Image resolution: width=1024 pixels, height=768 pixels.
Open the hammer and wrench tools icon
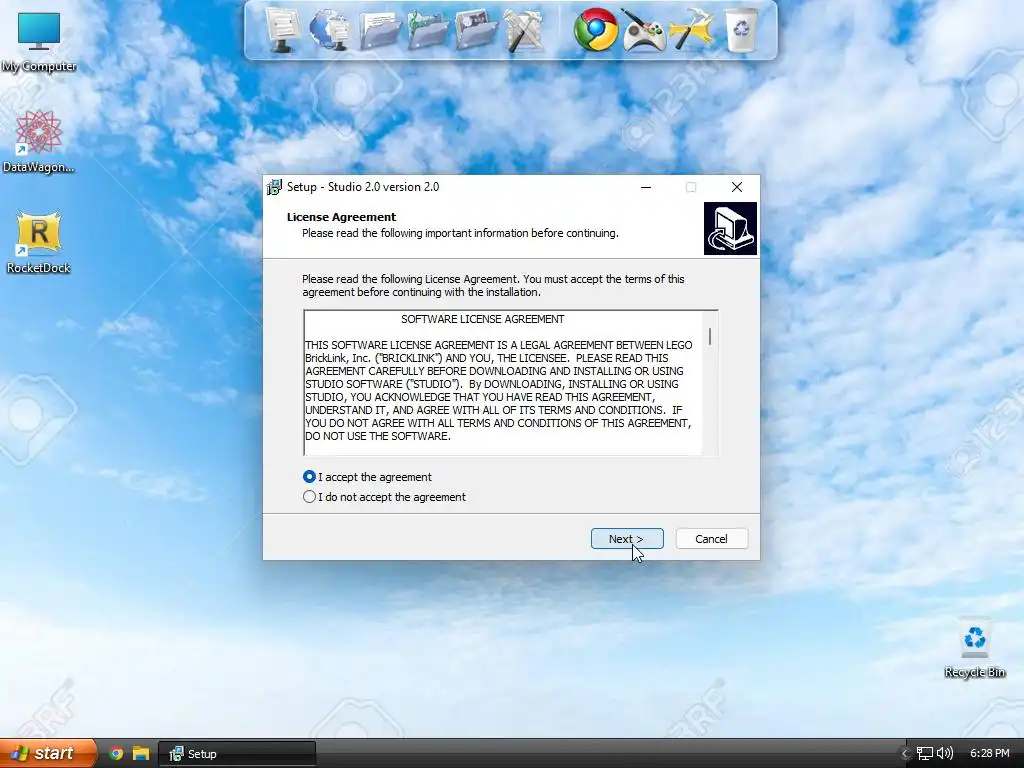click(525, 30)
